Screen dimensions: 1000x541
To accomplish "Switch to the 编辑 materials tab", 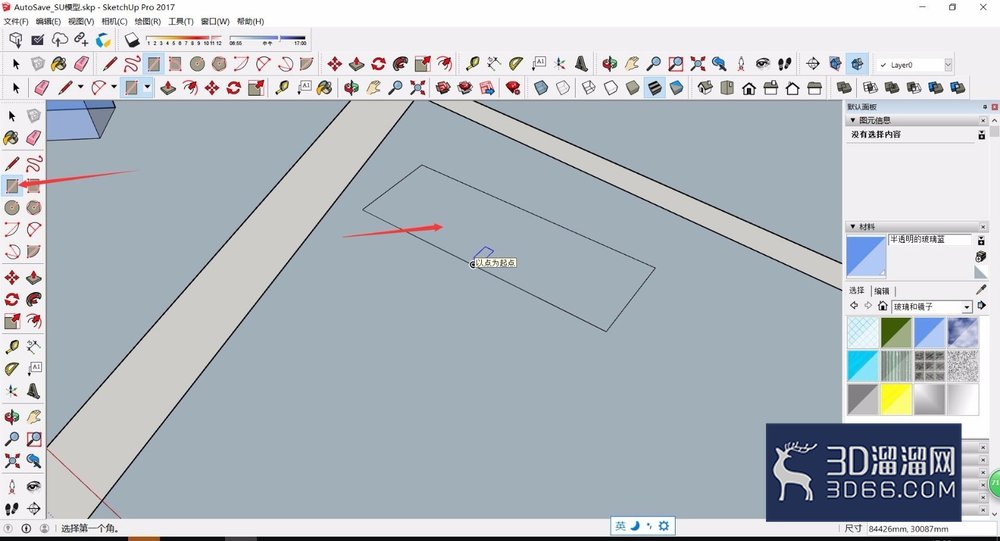I will [x=882, y=291].
